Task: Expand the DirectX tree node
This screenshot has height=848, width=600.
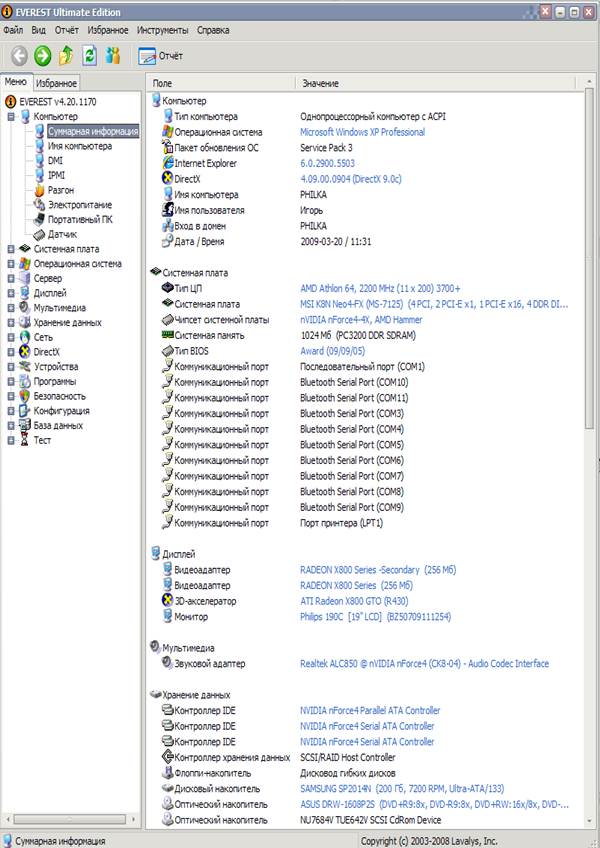Action: click(x=11, y=352)
